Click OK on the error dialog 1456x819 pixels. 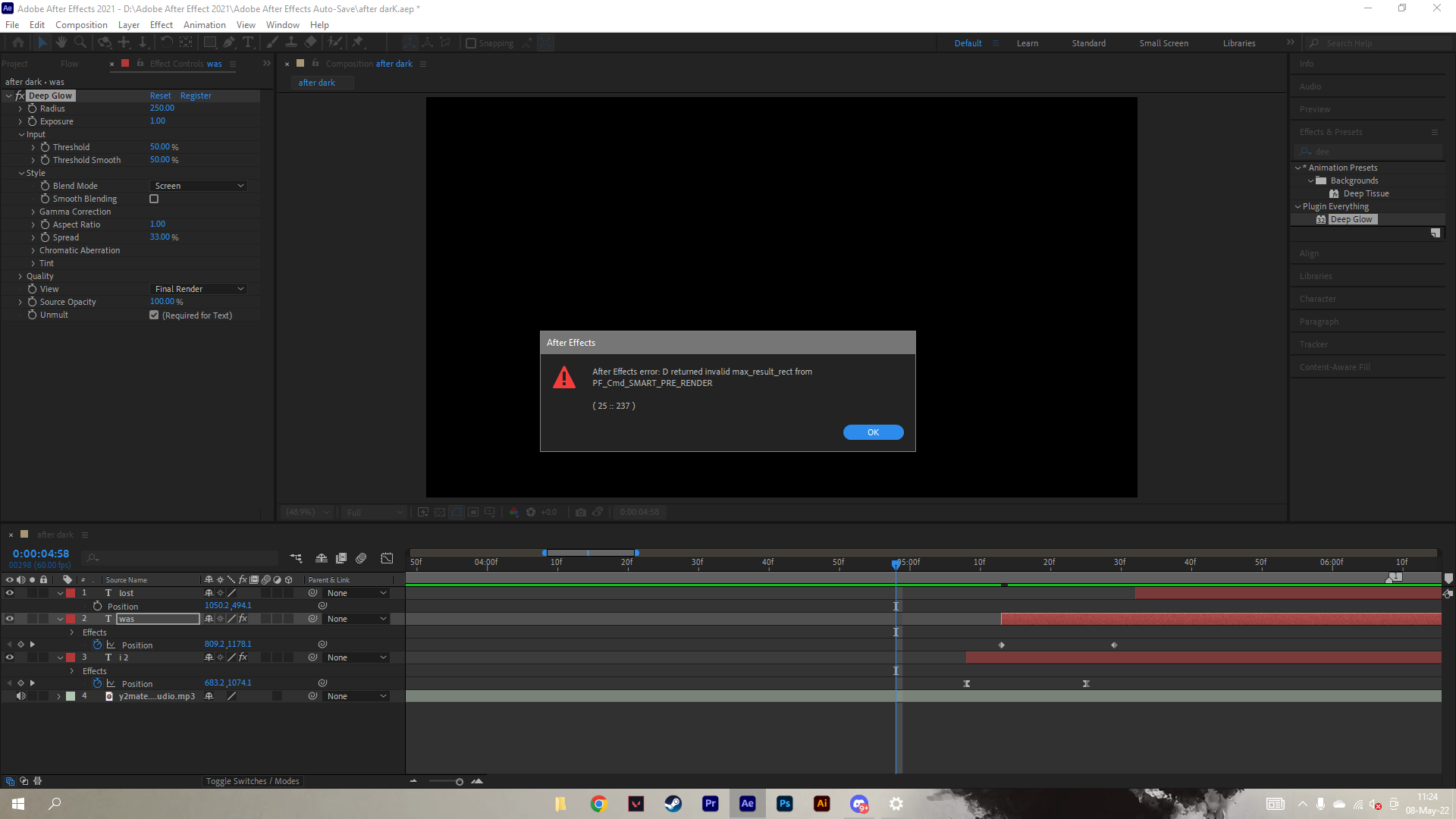pos(873,432)
